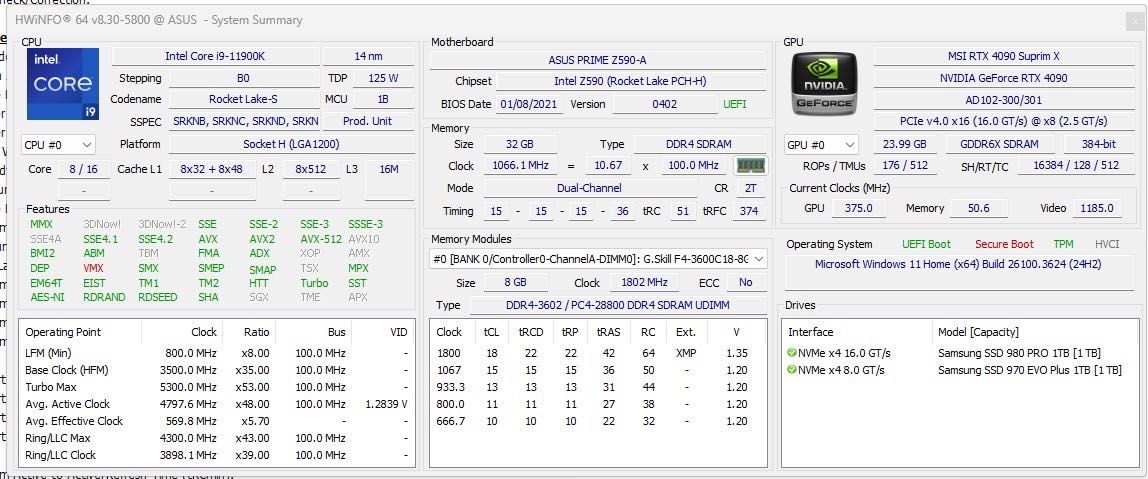
Task: Click the 8x32 + 8x48 L1 cache value
Action: point(212,169)
